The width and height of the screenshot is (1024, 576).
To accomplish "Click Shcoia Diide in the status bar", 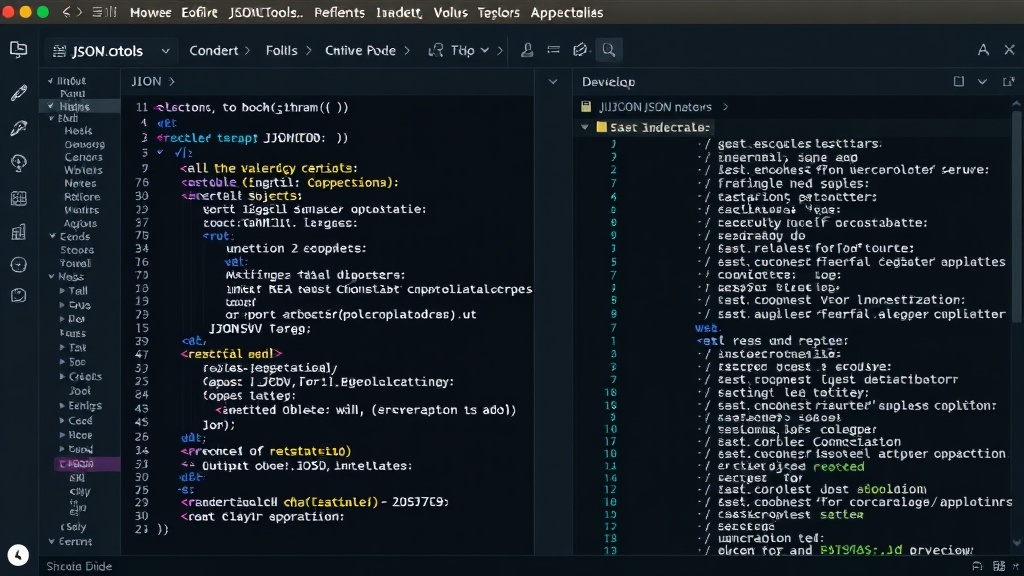I will 79,566.
